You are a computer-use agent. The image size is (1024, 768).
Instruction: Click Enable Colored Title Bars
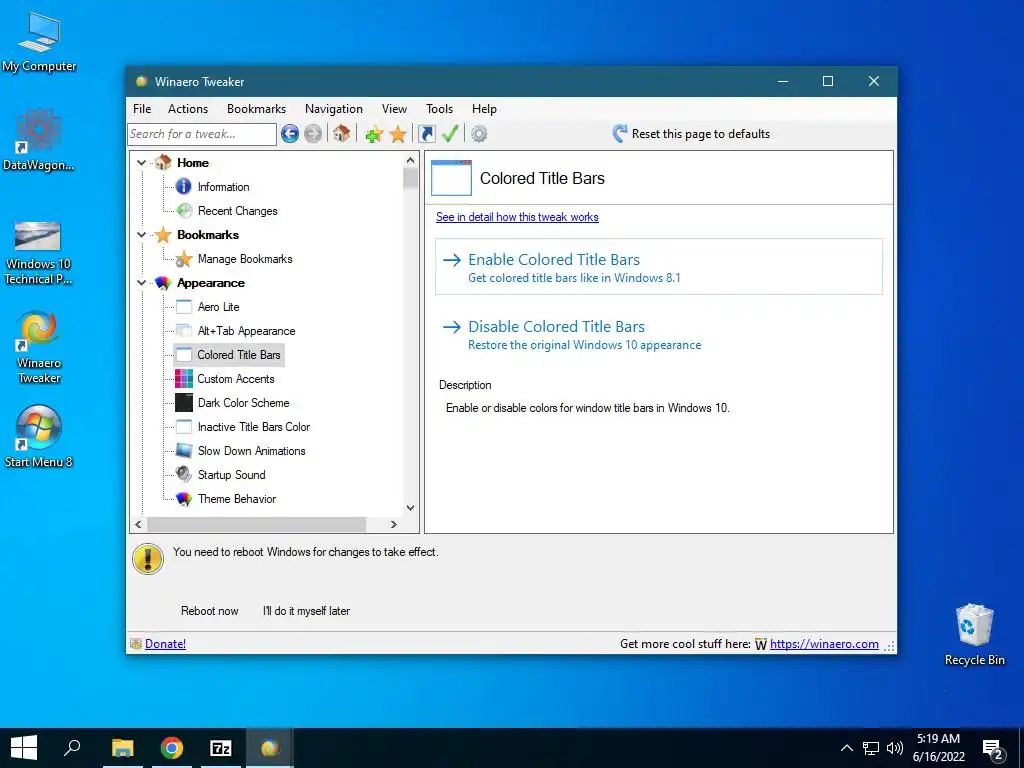pos(659,266)
